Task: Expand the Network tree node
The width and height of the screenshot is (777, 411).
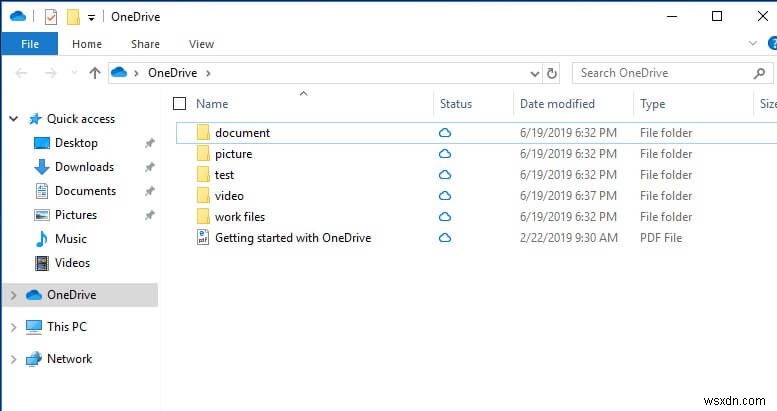Action: 13,359
